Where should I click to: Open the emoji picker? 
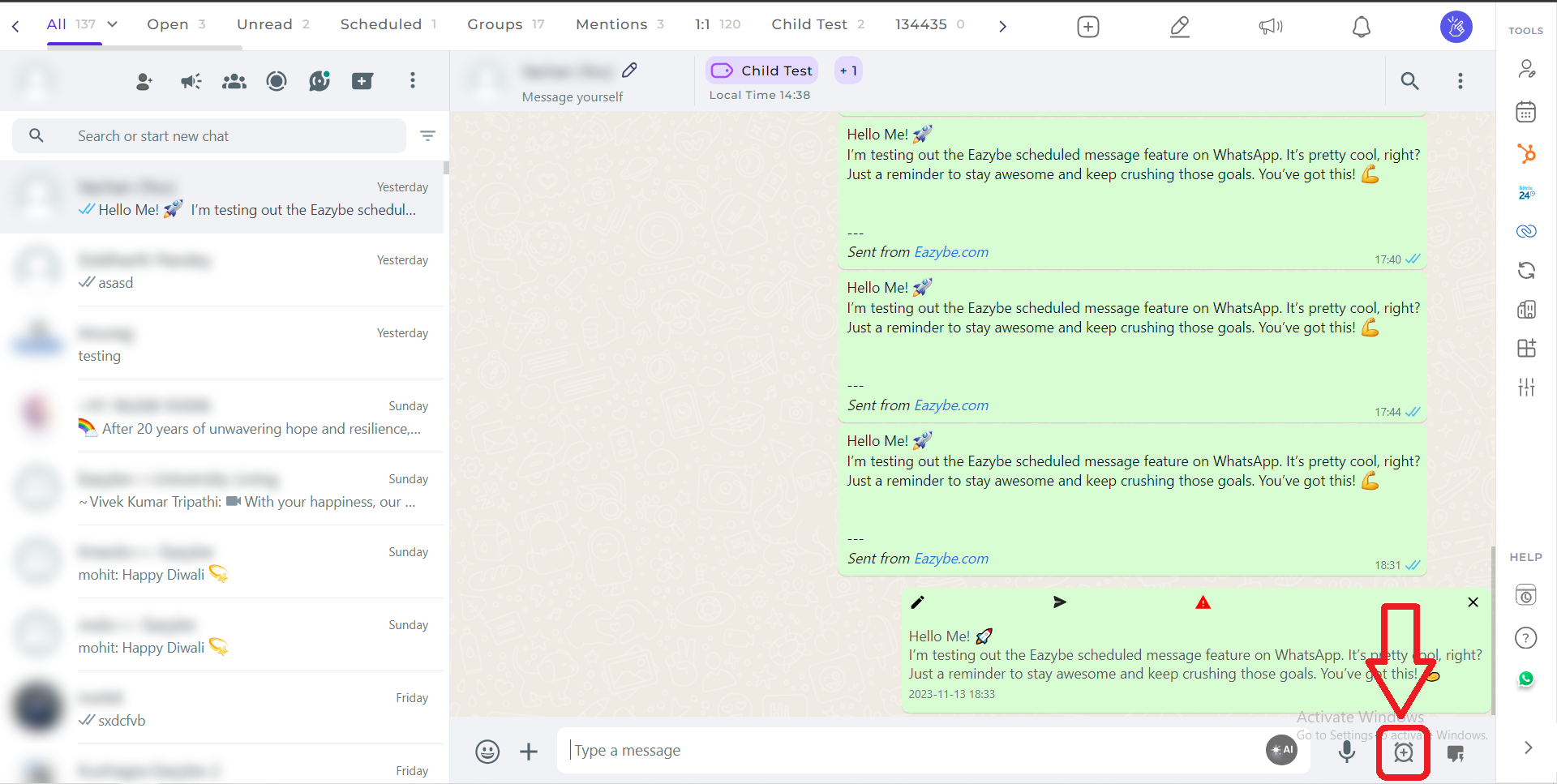coord(487,752)
